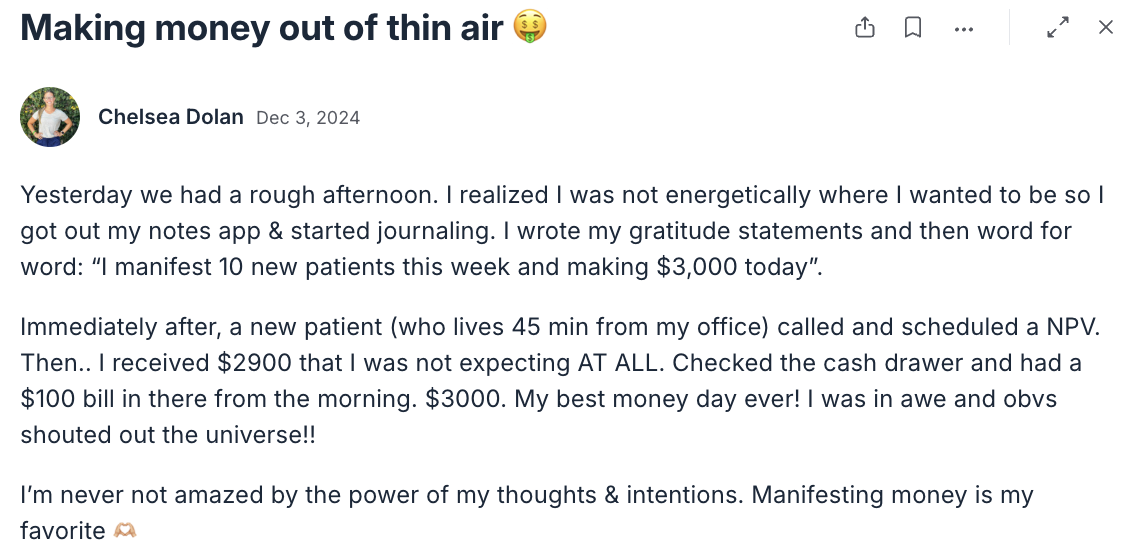1142x558 pixels.
Task: Click the paragraph starting Immediately after
Action: point(560,381)
